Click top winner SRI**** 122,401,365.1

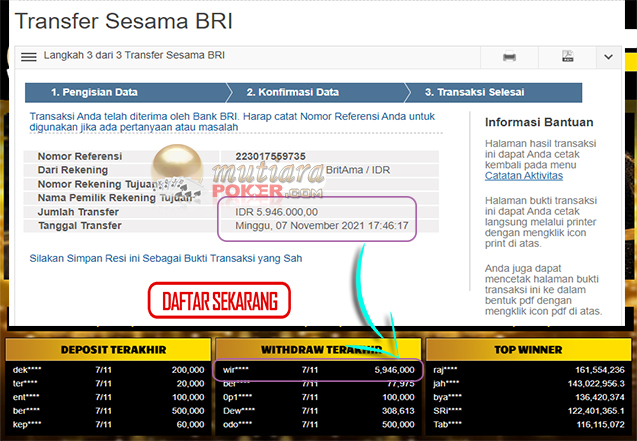529,411
